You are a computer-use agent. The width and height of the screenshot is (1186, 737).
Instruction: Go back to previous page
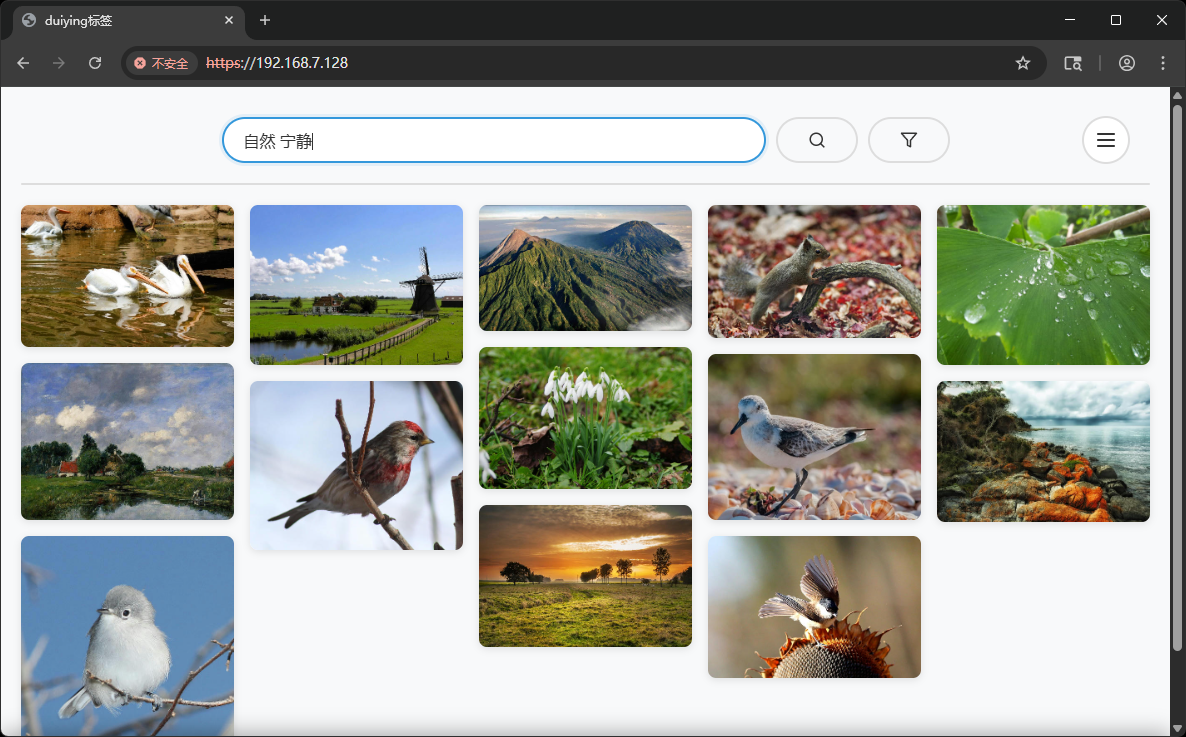point(23,63)
